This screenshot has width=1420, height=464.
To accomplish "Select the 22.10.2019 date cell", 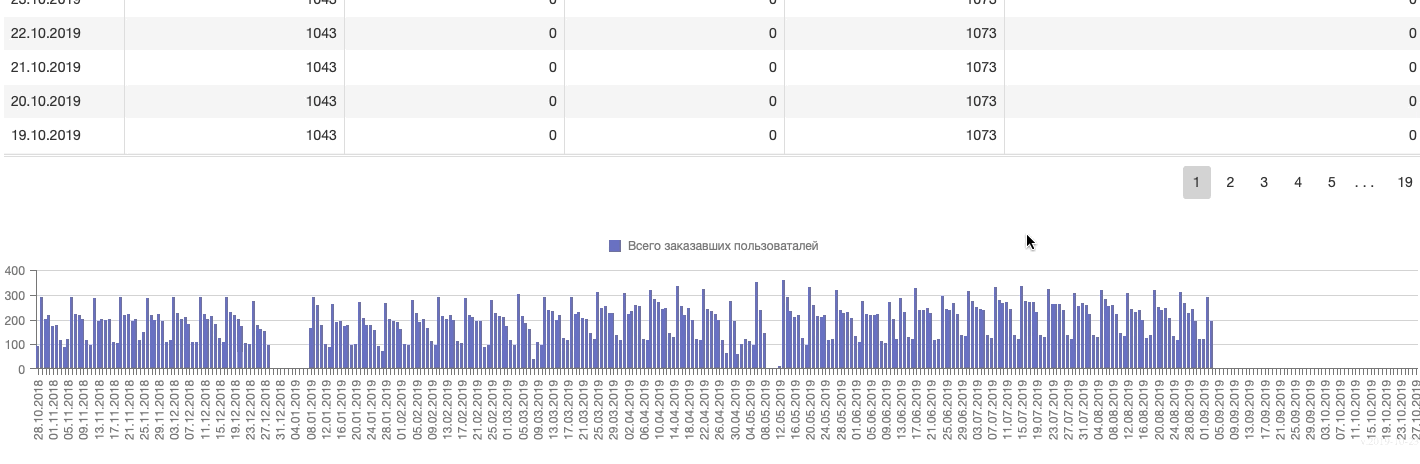I will pyautogui.click(x=46, y=33).
